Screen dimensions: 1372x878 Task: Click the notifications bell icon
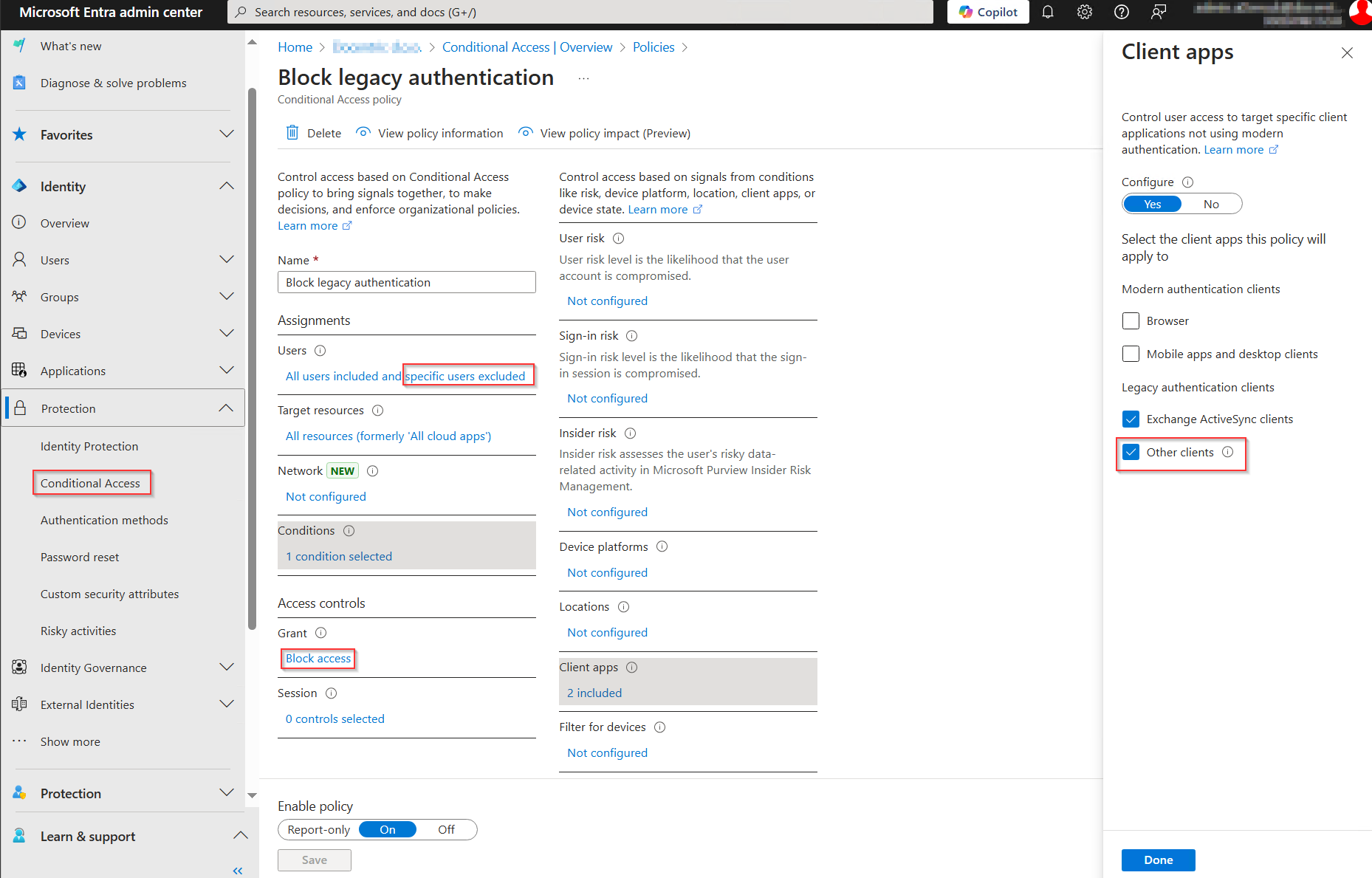pos(1047,12)
